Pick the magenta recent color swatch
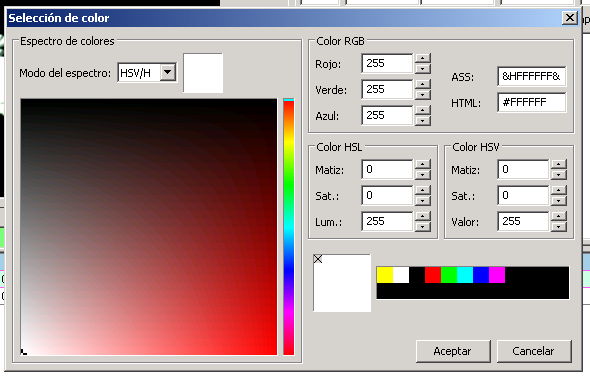 (497, 275)
